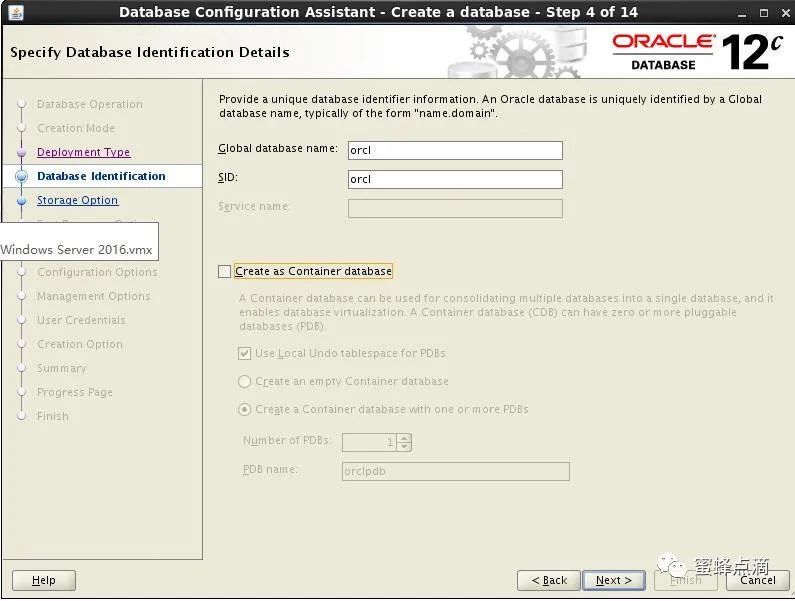Select the Database Operation step

(90, 104)
